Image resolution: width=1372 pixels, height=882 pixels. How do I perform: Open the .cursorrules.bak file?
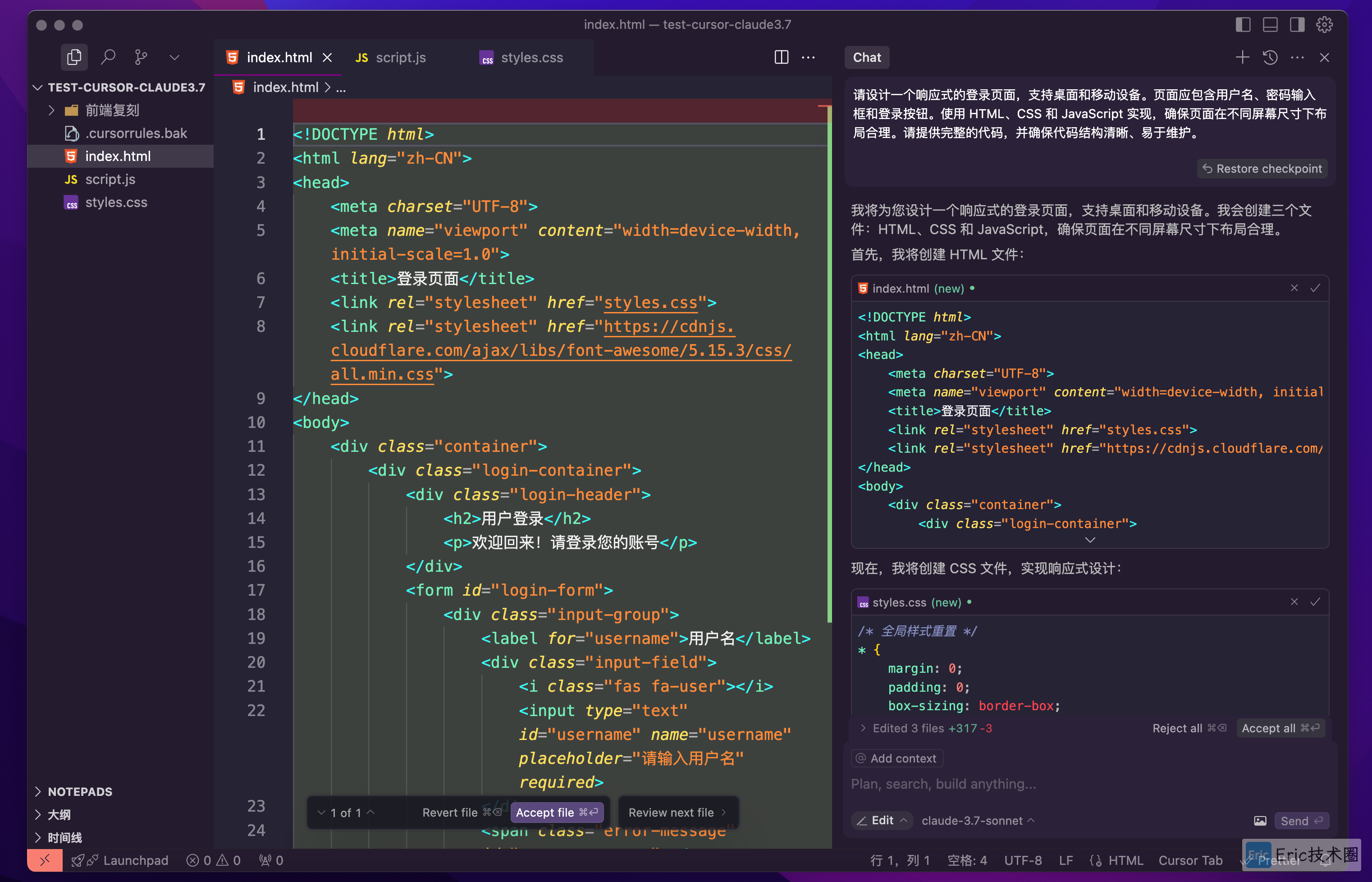[x=120, y=133]
